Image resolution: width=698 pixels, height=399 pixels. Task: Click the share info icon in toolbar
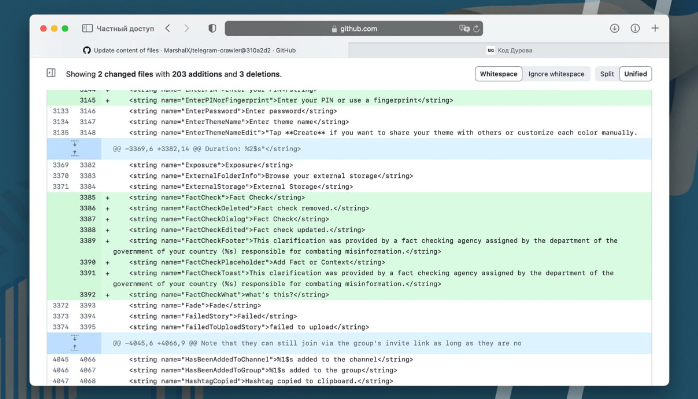point(635,28)
